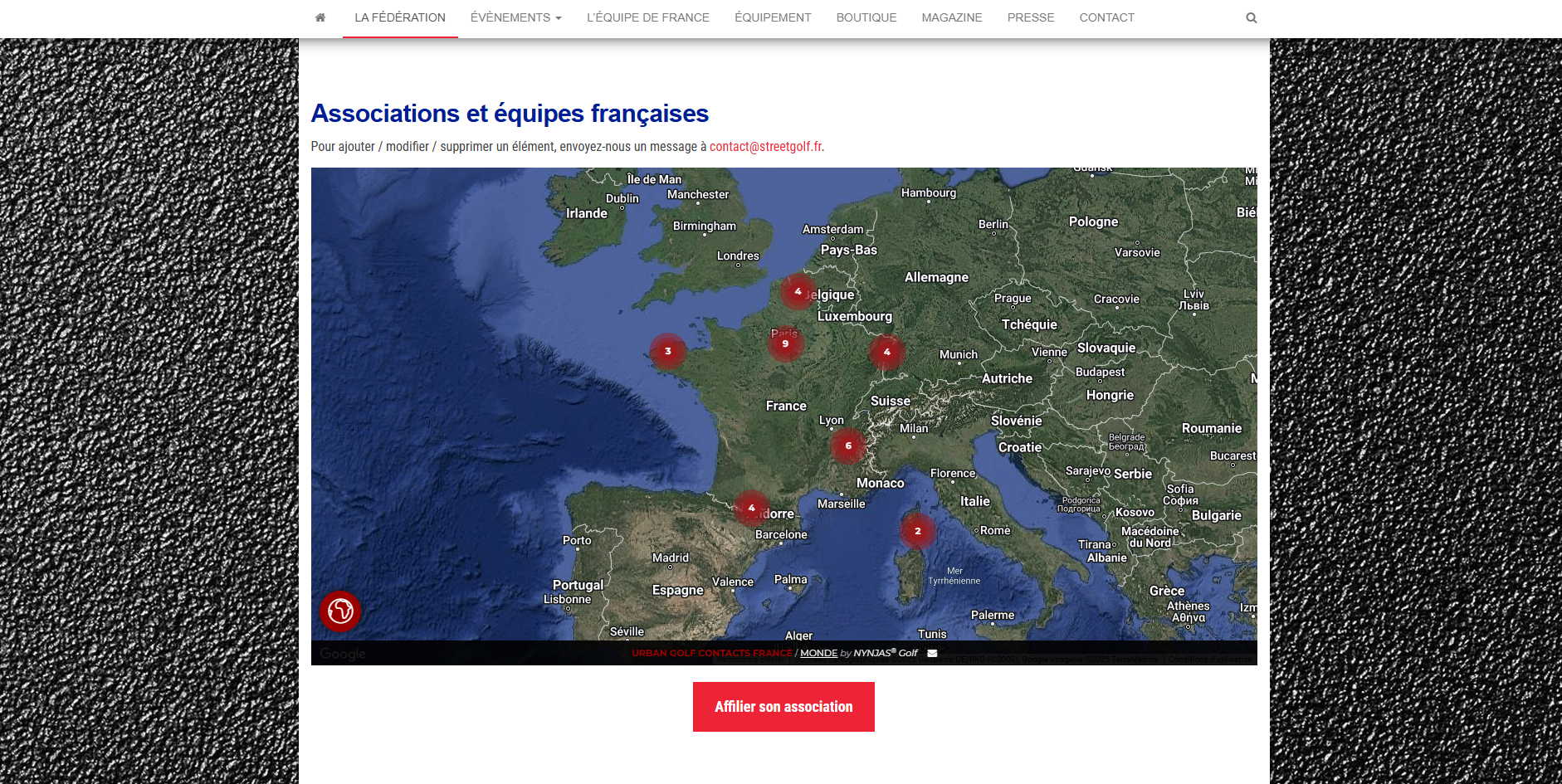This screenshot has width=1562, height=784.
Task: Go to L'Équipe de France page
Action: click(647, 17)
